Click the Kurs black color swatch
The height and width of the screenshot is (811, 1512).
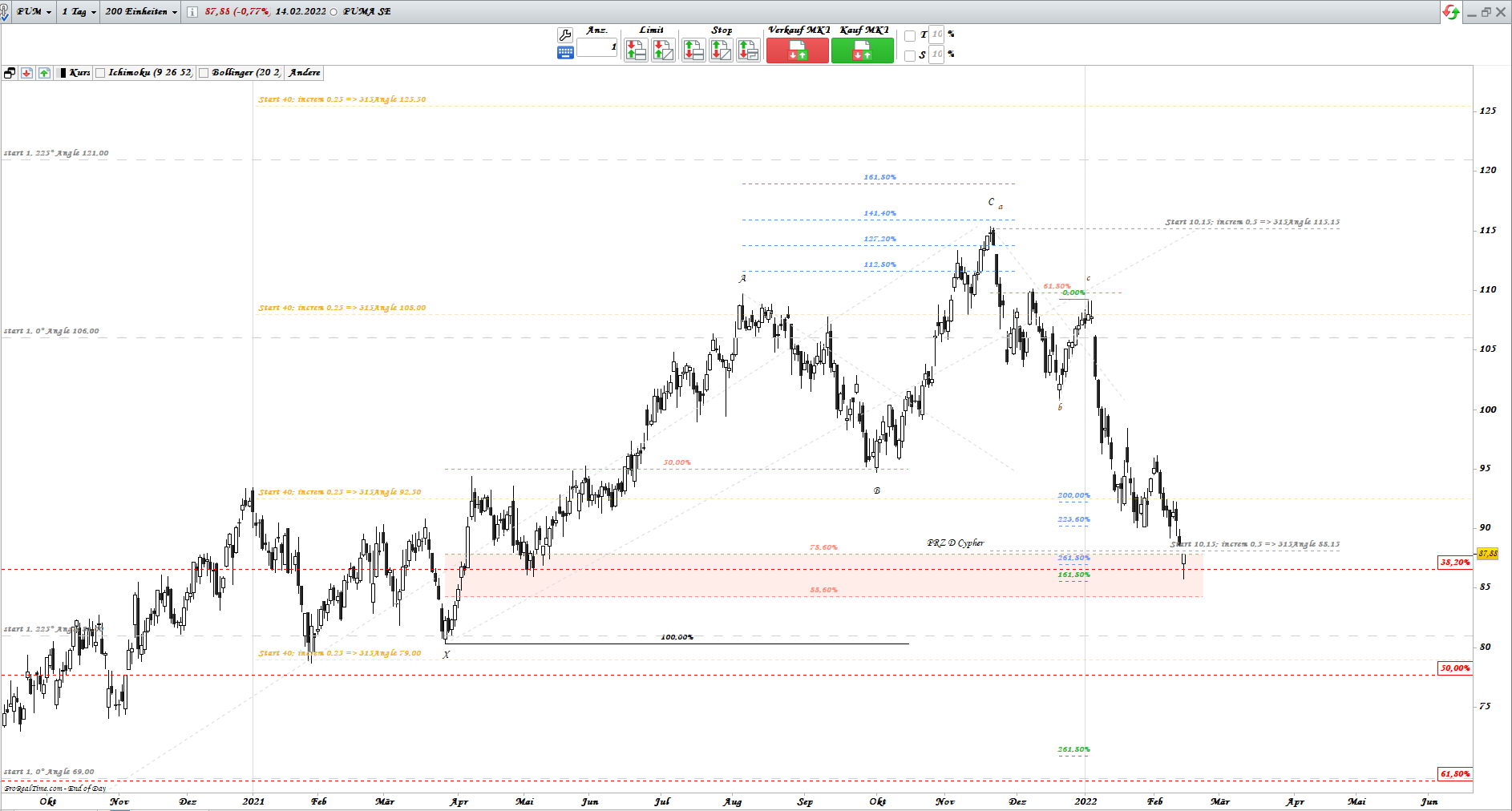click(63, 73)
